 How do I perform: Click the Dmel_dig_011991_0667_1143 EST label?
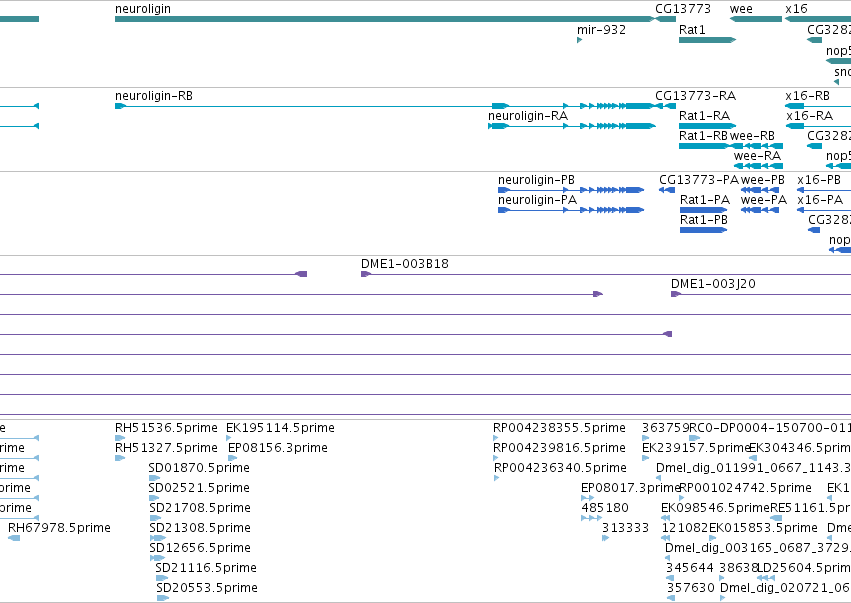[x=753, y=468]
